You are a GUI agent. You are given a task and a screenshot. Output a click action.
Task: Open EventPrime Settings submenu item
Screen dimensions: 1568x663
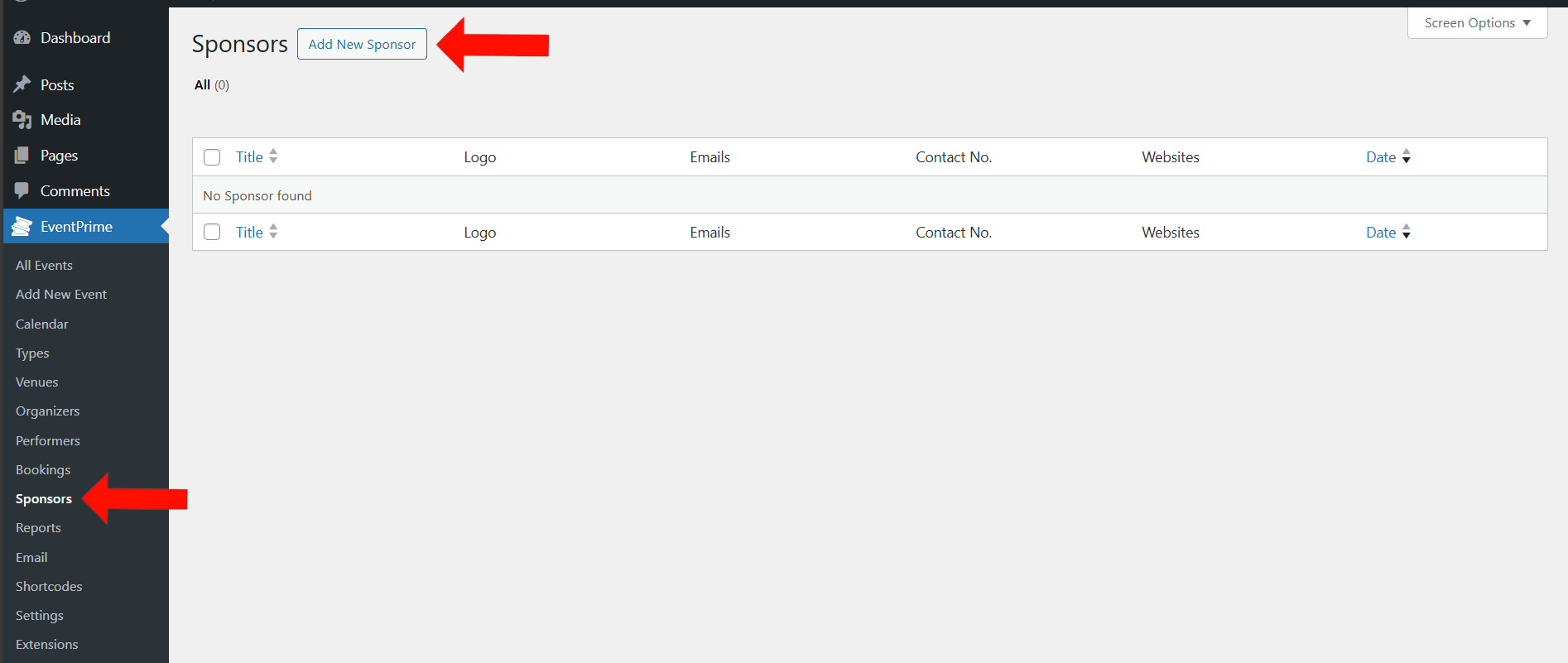point(40,615)
